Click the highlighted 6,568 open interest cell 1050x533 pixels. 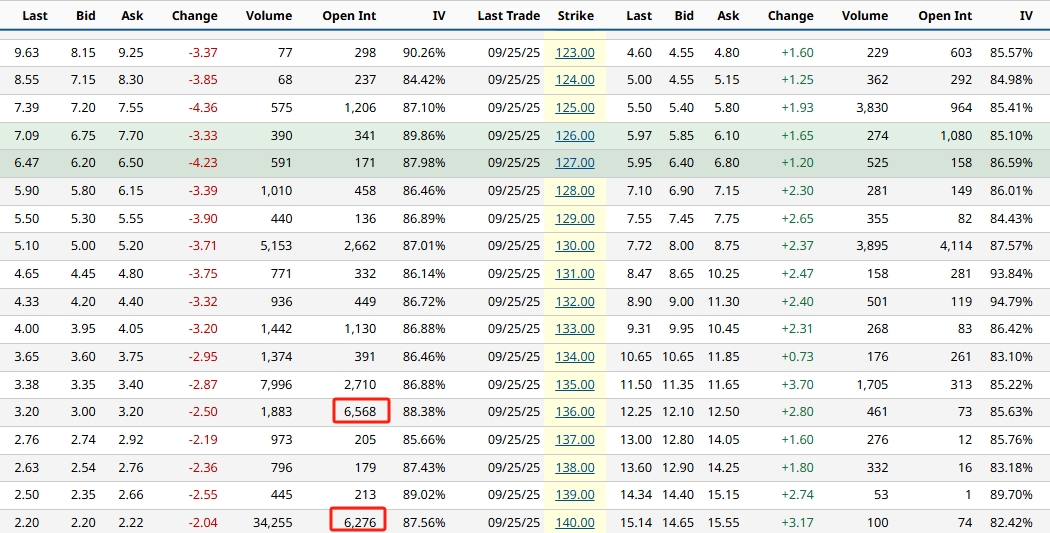pyautogui.click(x=361, y=412)
